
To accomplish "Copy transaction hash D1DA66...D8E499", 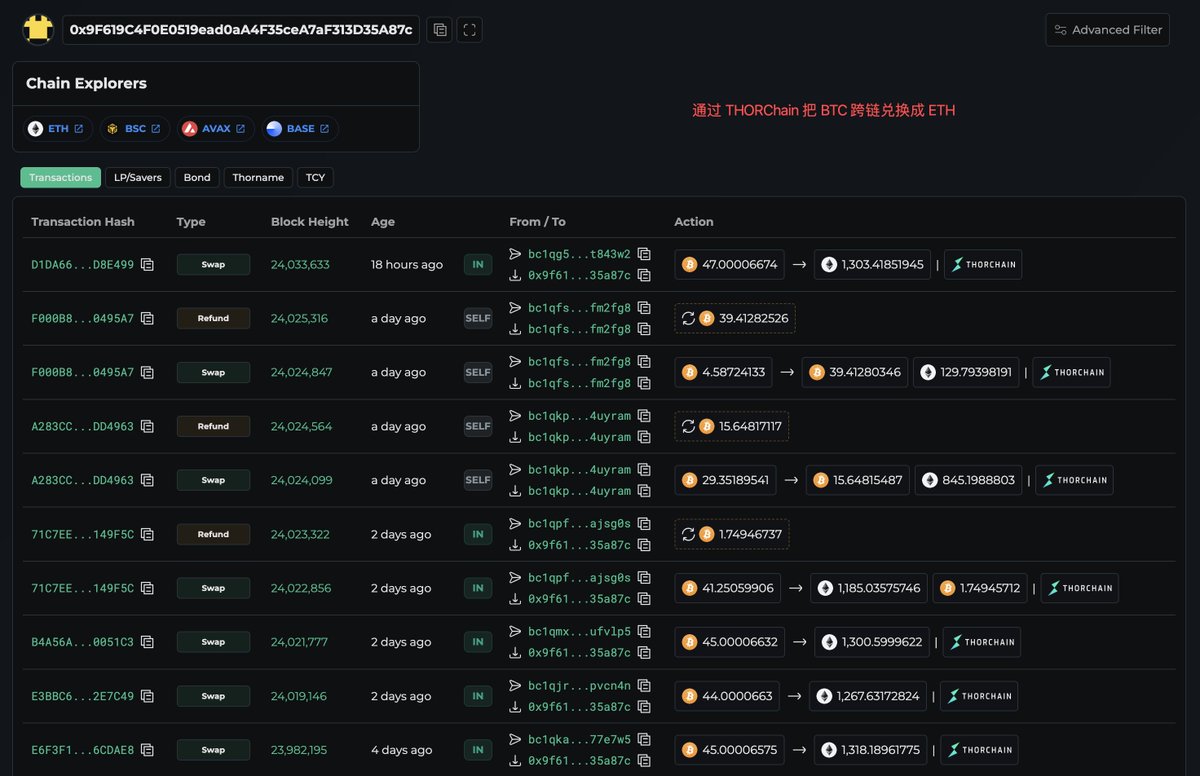I will coord(147,265).
